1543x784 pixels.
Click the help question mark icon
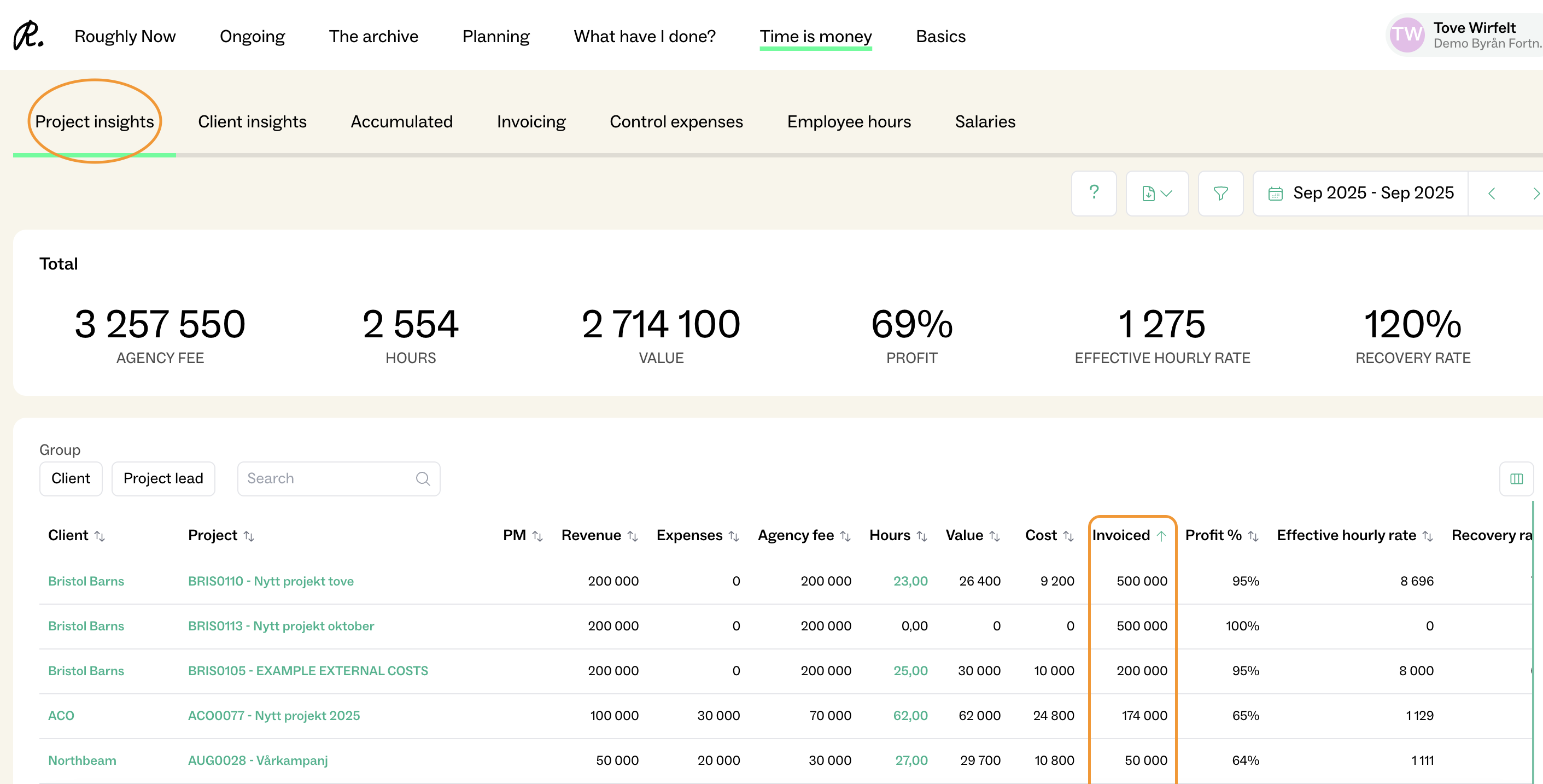coord(1093,193)
